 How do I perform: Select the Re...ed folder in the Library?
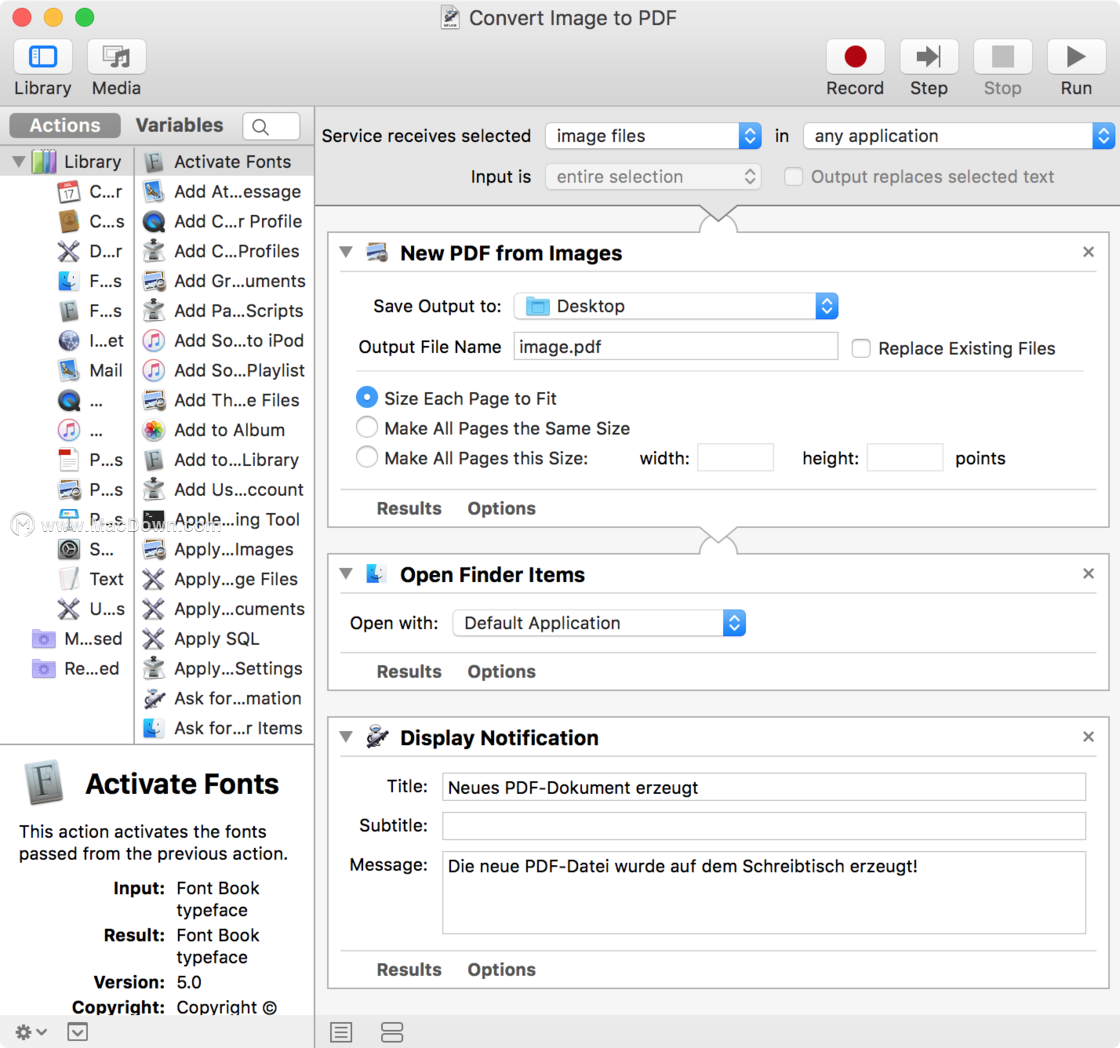point(76,669)
